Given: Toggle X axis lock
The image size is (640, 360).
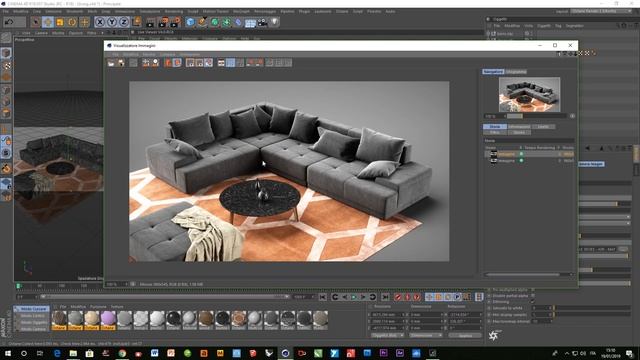Looking at the screenshot, I should coord(100,22).
